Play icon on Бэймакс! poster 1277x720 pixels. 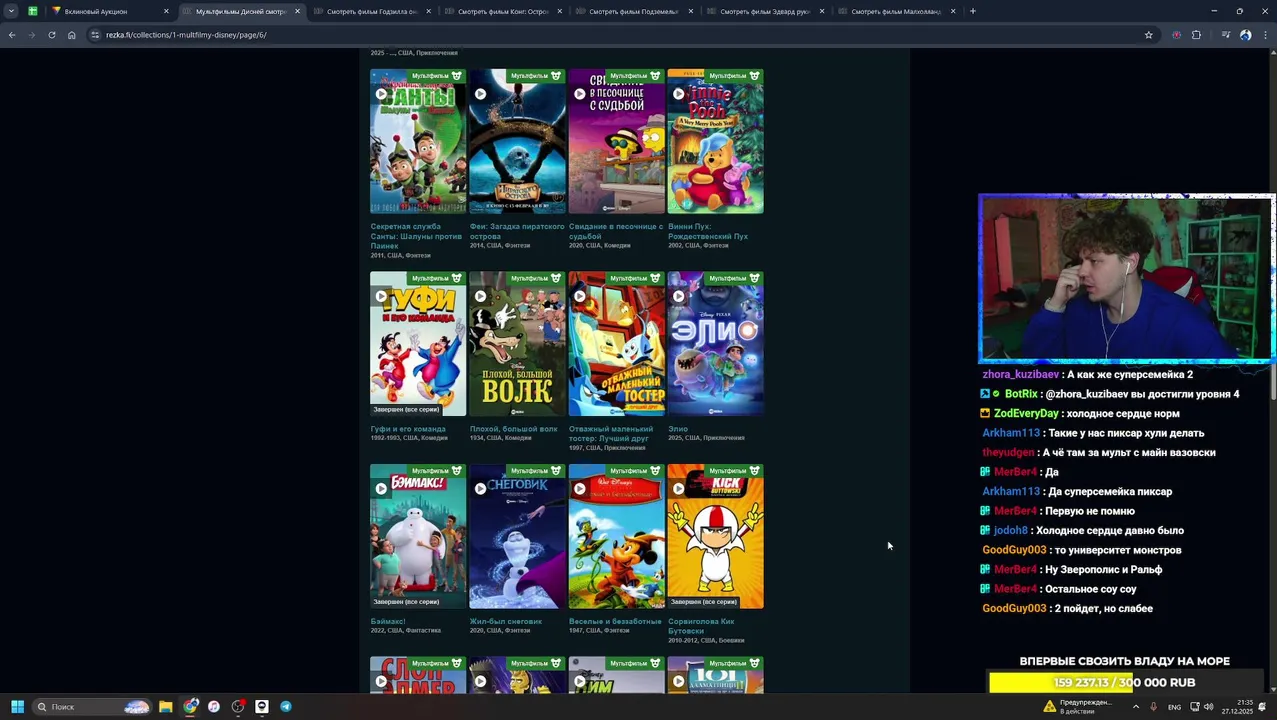pyautogui.click(x=381, y=489)
